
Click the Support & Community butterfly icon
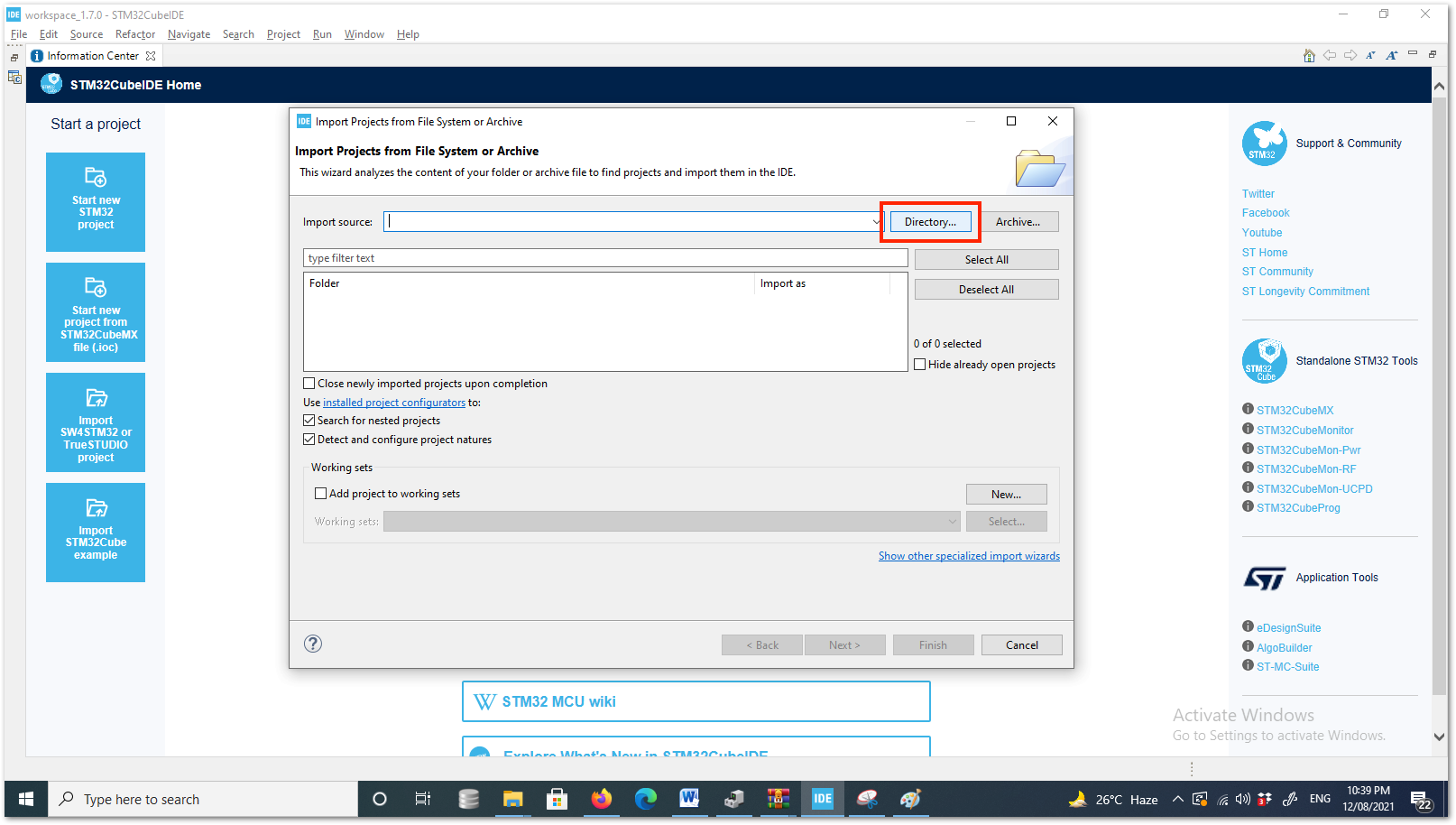pos(1265,144)
